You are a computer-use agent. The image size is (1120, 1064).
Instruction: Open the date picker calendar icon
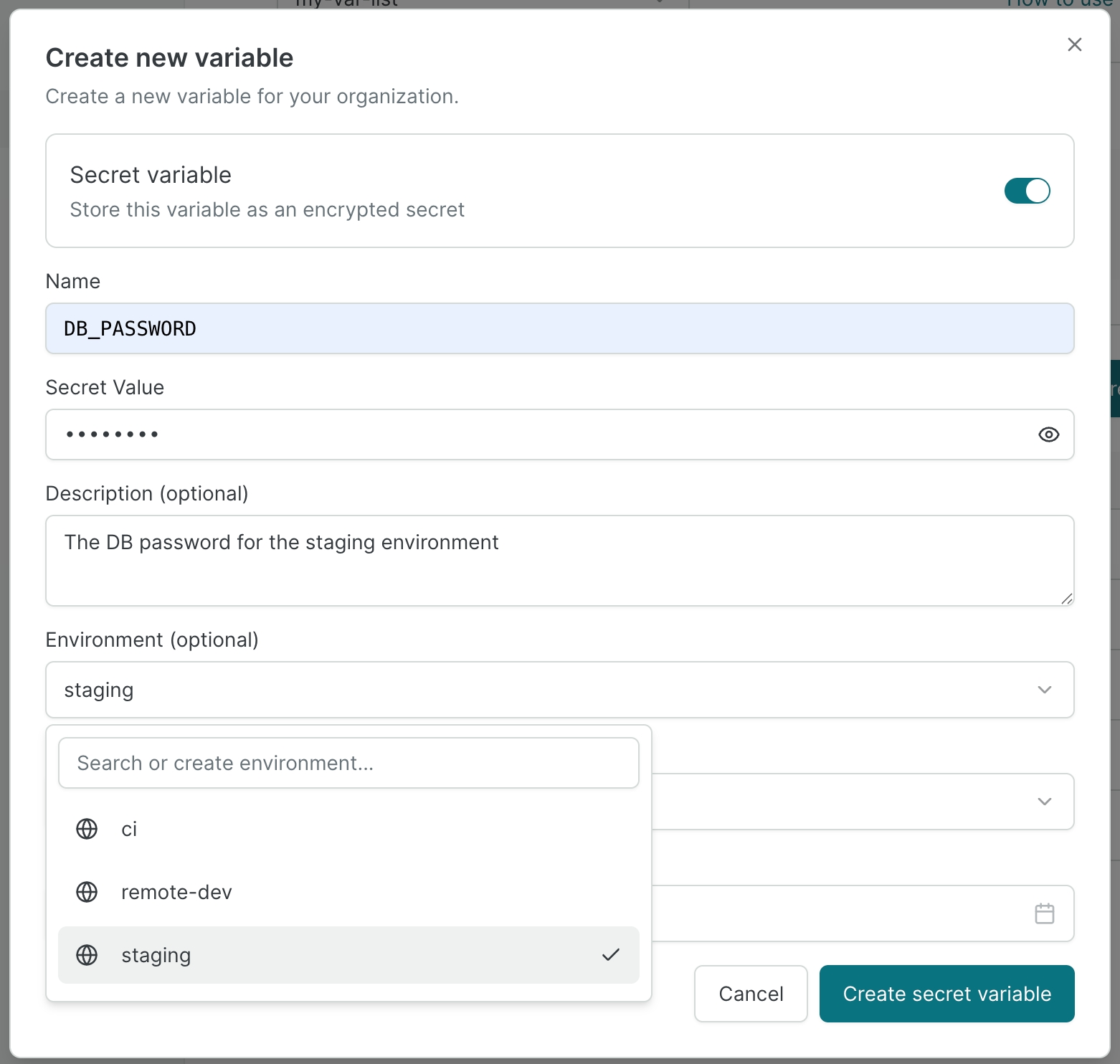(1045, 913)
